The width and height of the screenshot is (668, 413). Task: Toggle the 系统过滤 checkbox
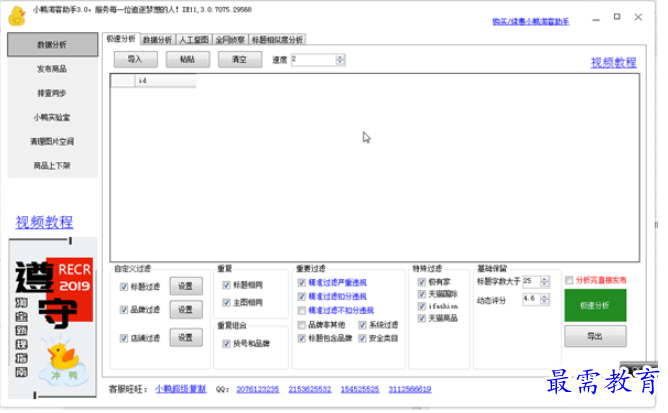coord(363,325)
